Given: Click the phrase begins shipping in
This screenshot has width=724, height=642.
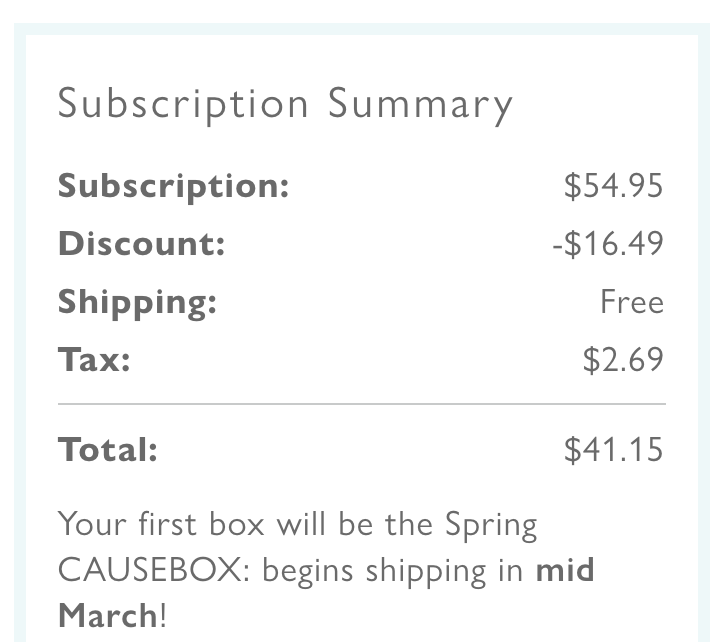Looking at the screenshot, I should (x=392, y=572).
